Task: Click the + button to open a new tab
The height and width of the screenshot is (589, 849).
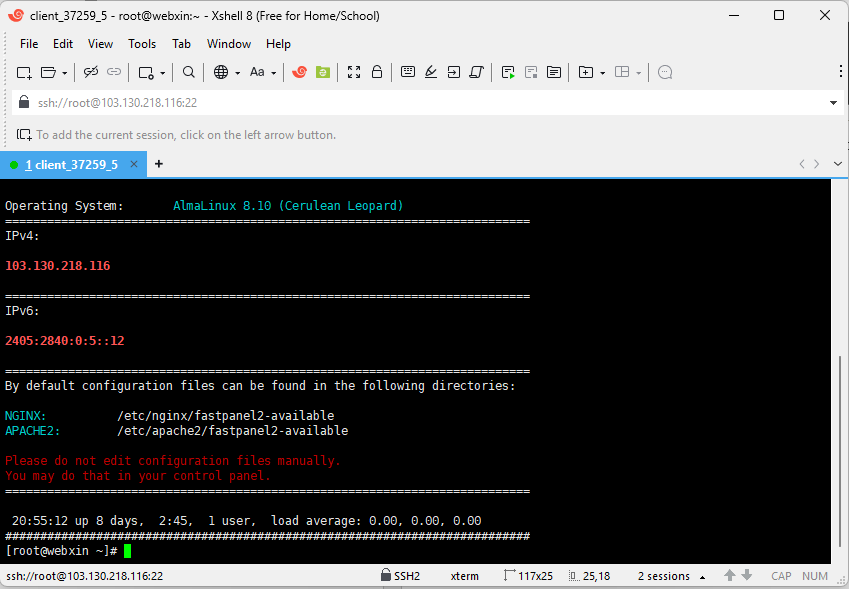Action: pyautogui.click(x=158, y=163)
